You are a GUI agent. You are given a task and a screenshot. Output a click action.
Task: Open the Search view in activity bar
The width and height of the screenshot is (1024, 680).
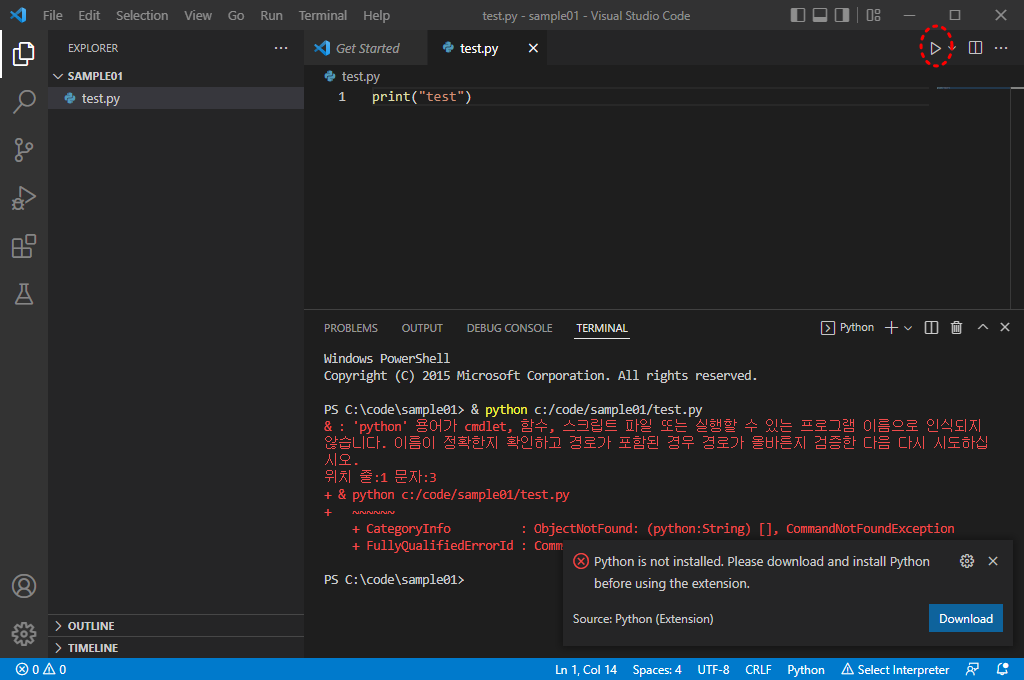(x=24, y=102)
